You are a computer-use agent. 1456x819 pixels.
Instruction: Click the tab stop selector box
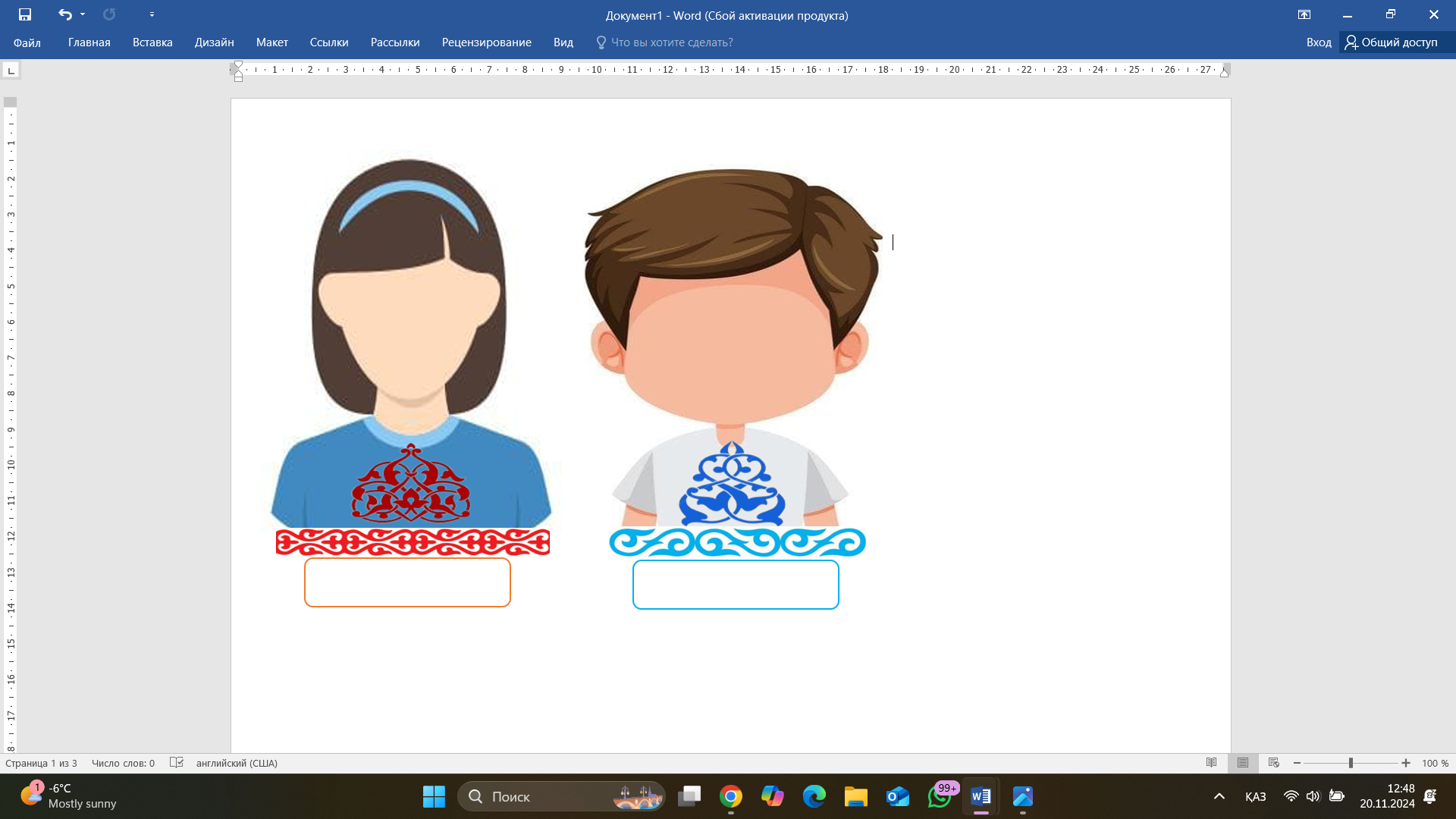pos(11,71)
